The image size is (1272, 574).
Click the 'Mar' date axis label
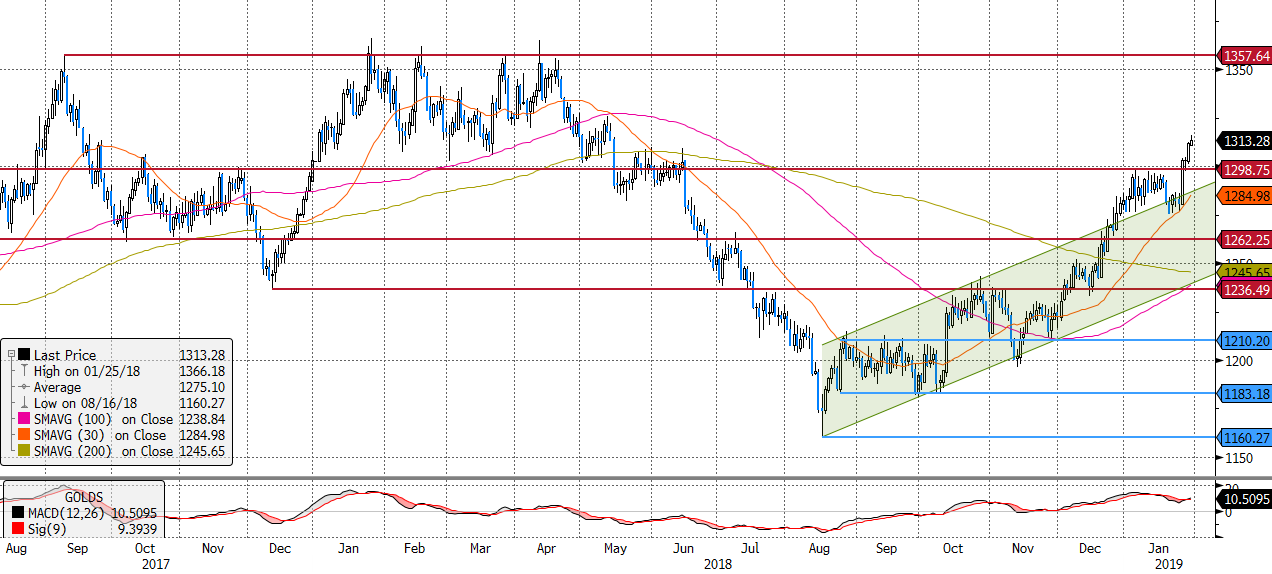(x=481, y=549)
